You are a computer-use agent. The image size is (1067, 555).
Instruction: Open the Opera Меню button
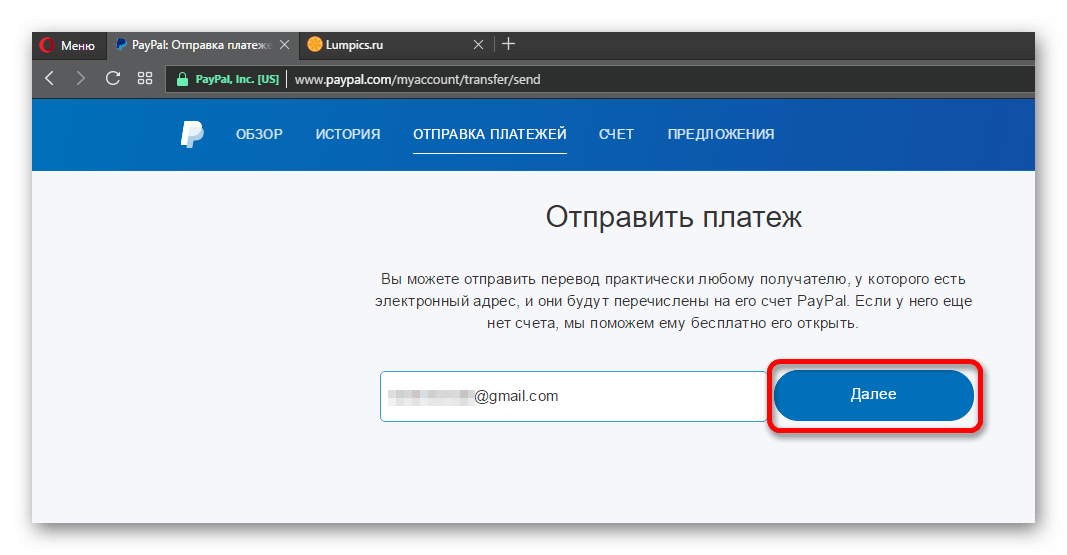(68, 46)
